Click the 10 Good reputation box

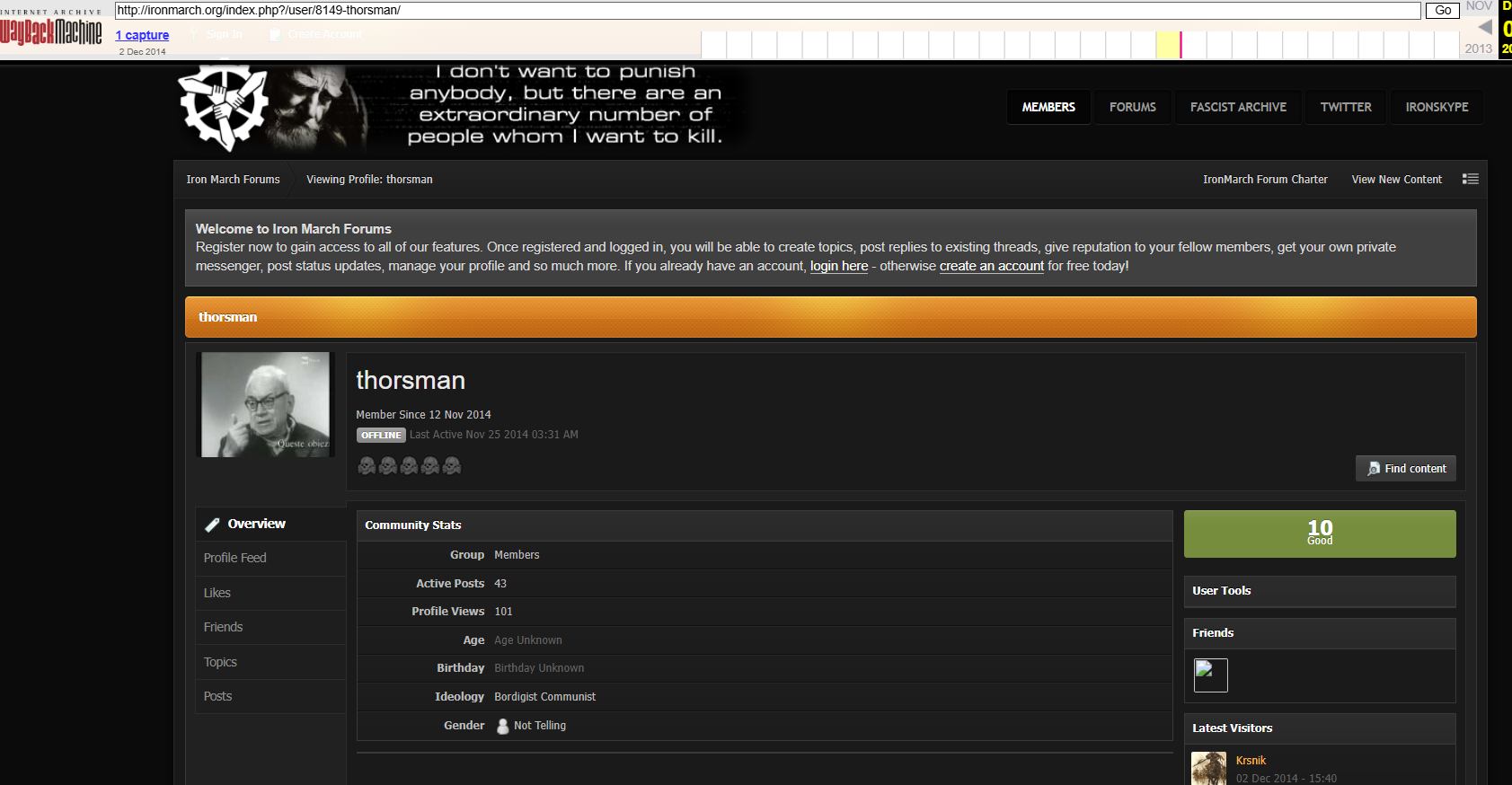click(x=1320, y=534)
